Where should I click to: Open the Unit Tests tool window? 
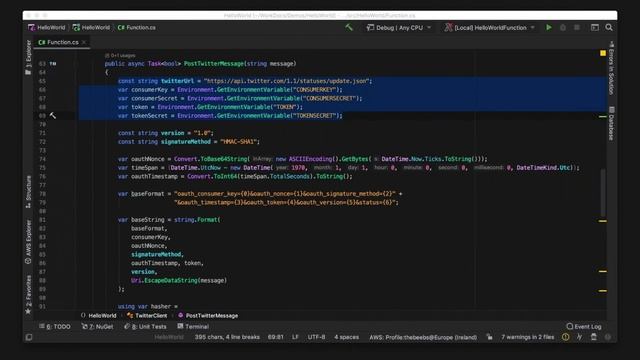click(x=145, y=327)
